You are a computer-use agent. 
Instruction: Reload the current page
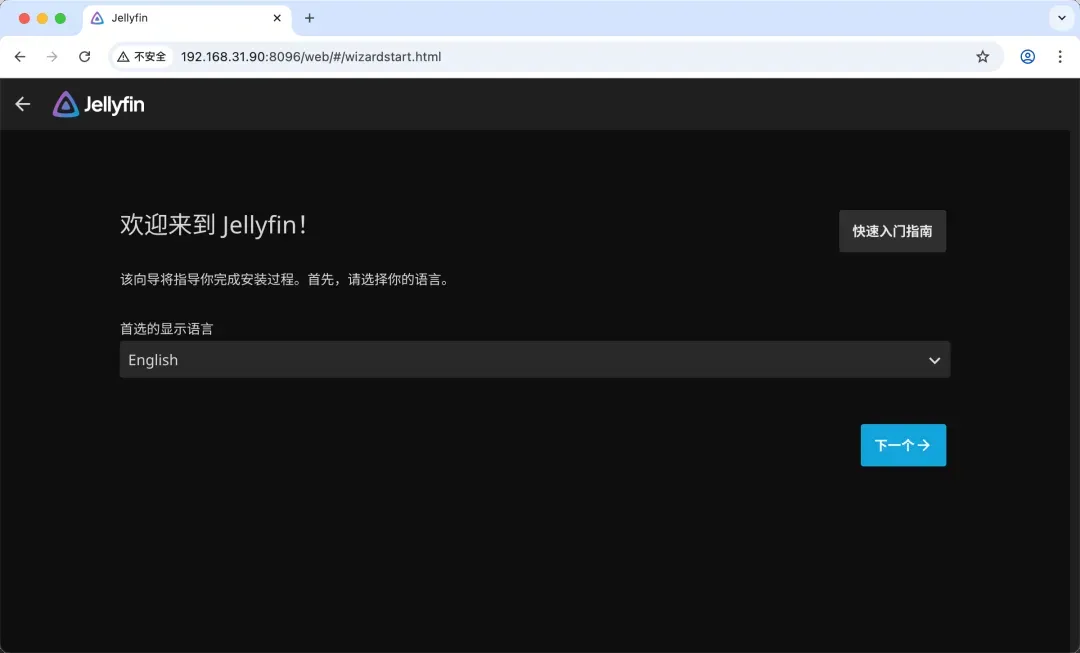(x=84, y=56)
